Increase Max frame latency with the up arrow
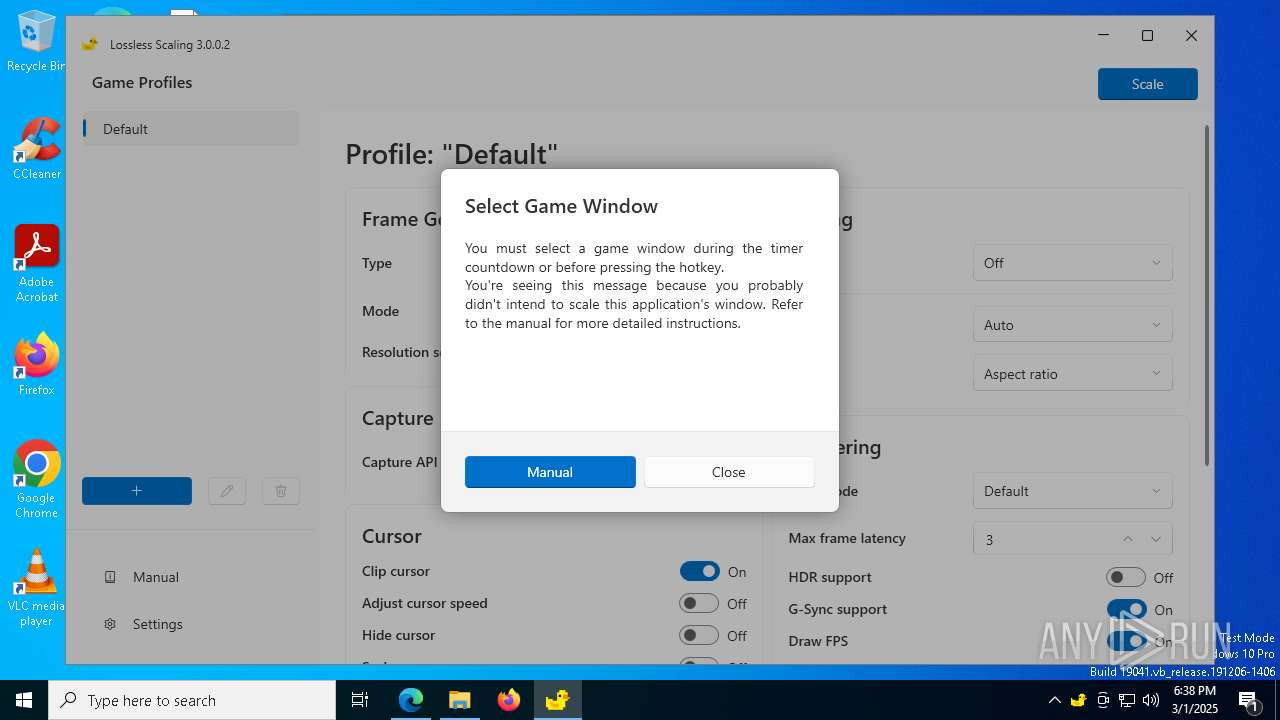The image size is (1280, 720). point(1128,539)
